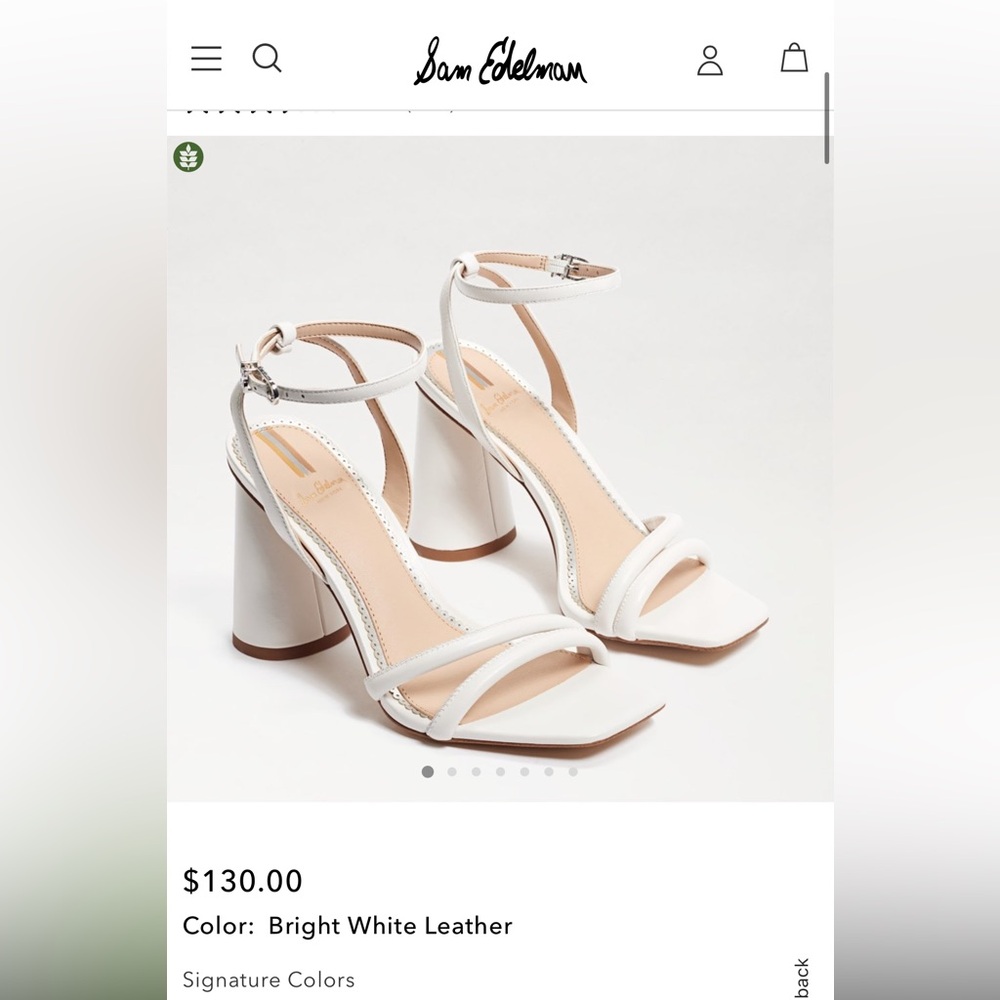Jump to the last carousel image dot
Viewport: 1000px width, 1000px height.
point(571,771)
